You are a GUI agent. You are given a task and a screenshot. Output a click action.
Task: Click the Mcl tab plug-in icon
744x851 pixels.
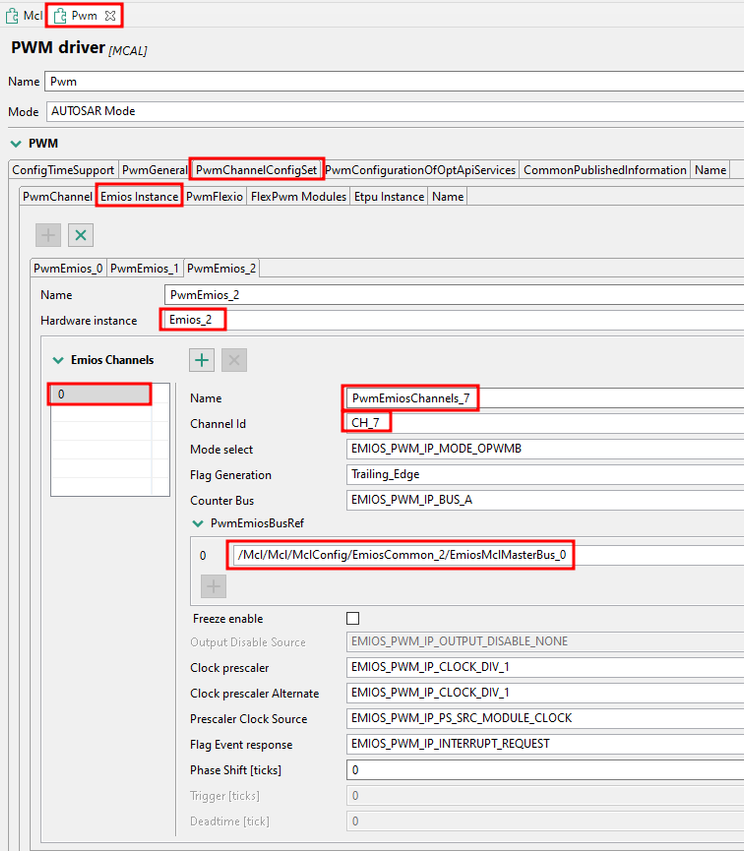12,16
